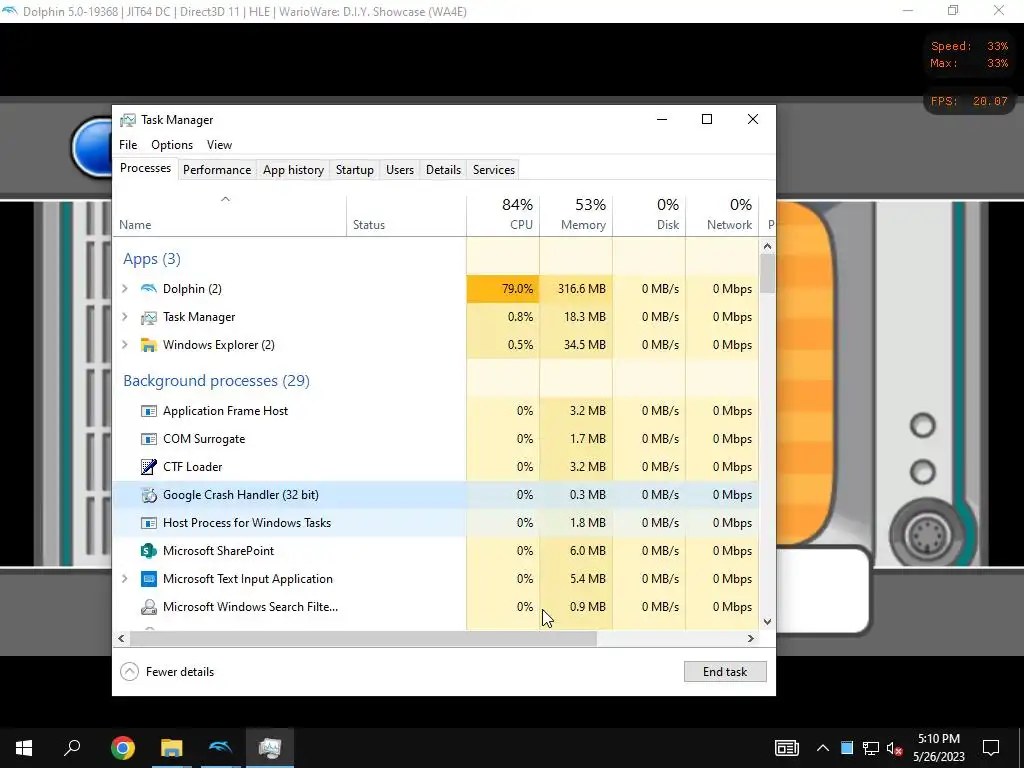Expand the Windows Explorer (2) group

click(x=125, y=345)
